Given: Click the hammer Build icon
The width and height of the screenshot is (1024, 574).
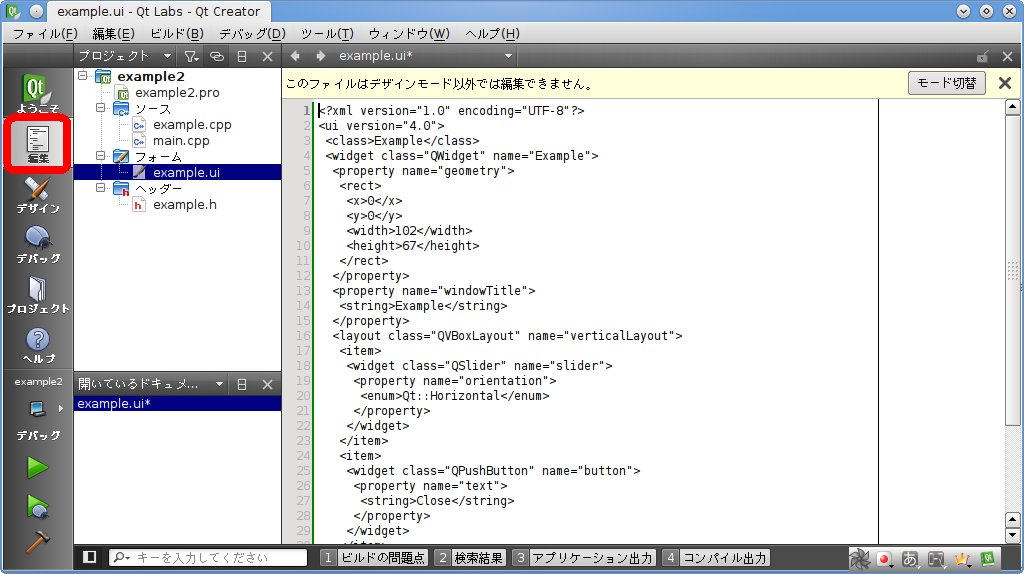Looking at the screenshot, I should pyautogui.click(x=37, y=540).
